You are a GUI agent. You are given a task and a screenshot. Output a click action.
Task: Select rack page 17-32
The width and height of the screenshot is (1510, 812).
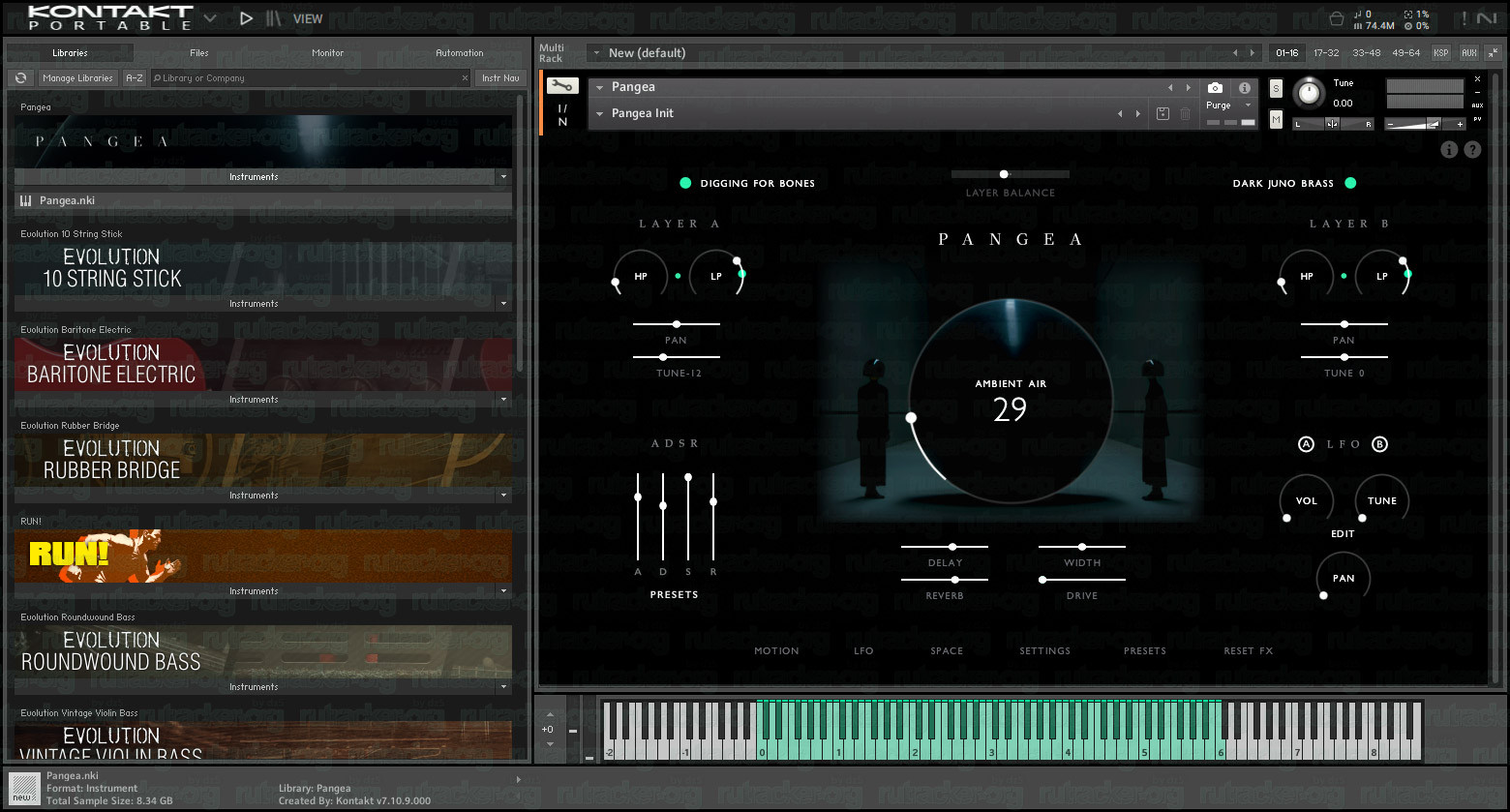pos(1326,53)
